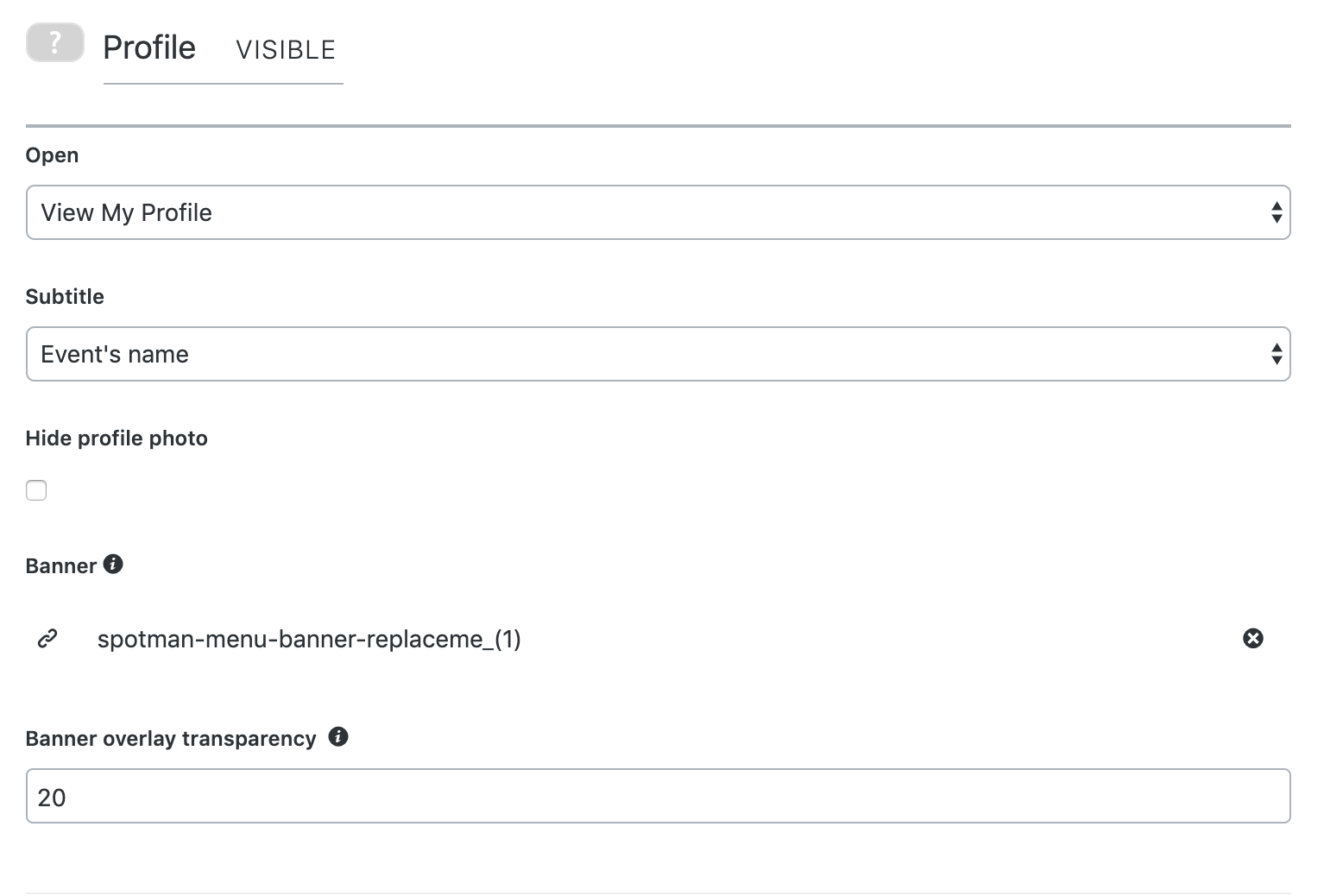Click the Open field label
The image size is (1324, 896).
pyautogui.click(x=52, y=155)
